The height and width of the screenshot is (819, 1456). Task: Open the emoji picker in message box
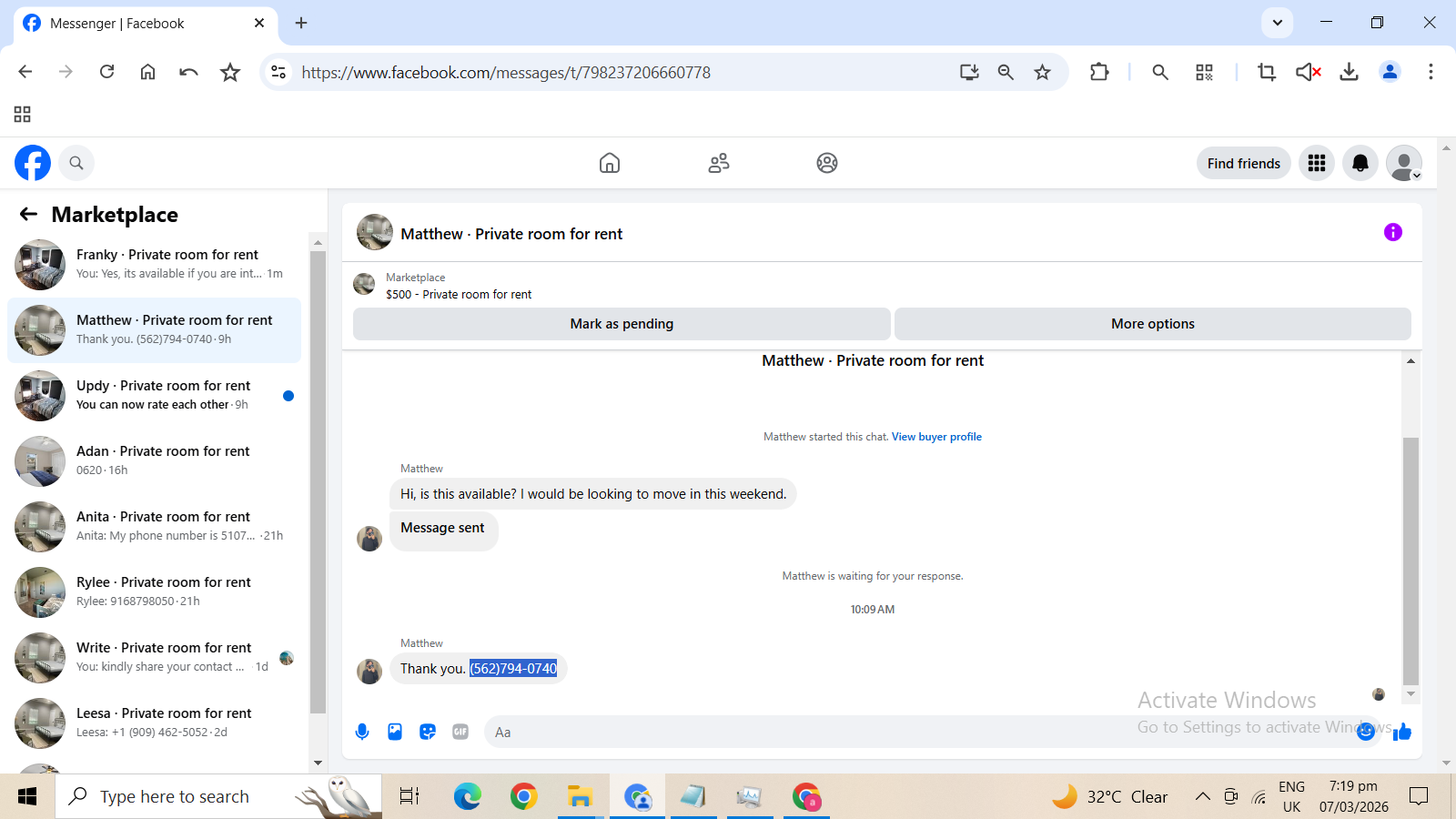[x=1366, y=731]
